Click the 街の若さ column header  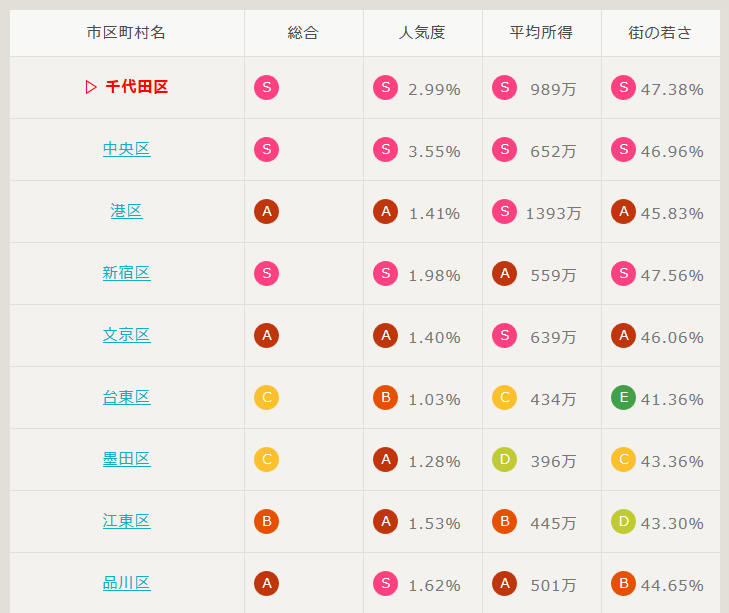[x=661, y=33]
